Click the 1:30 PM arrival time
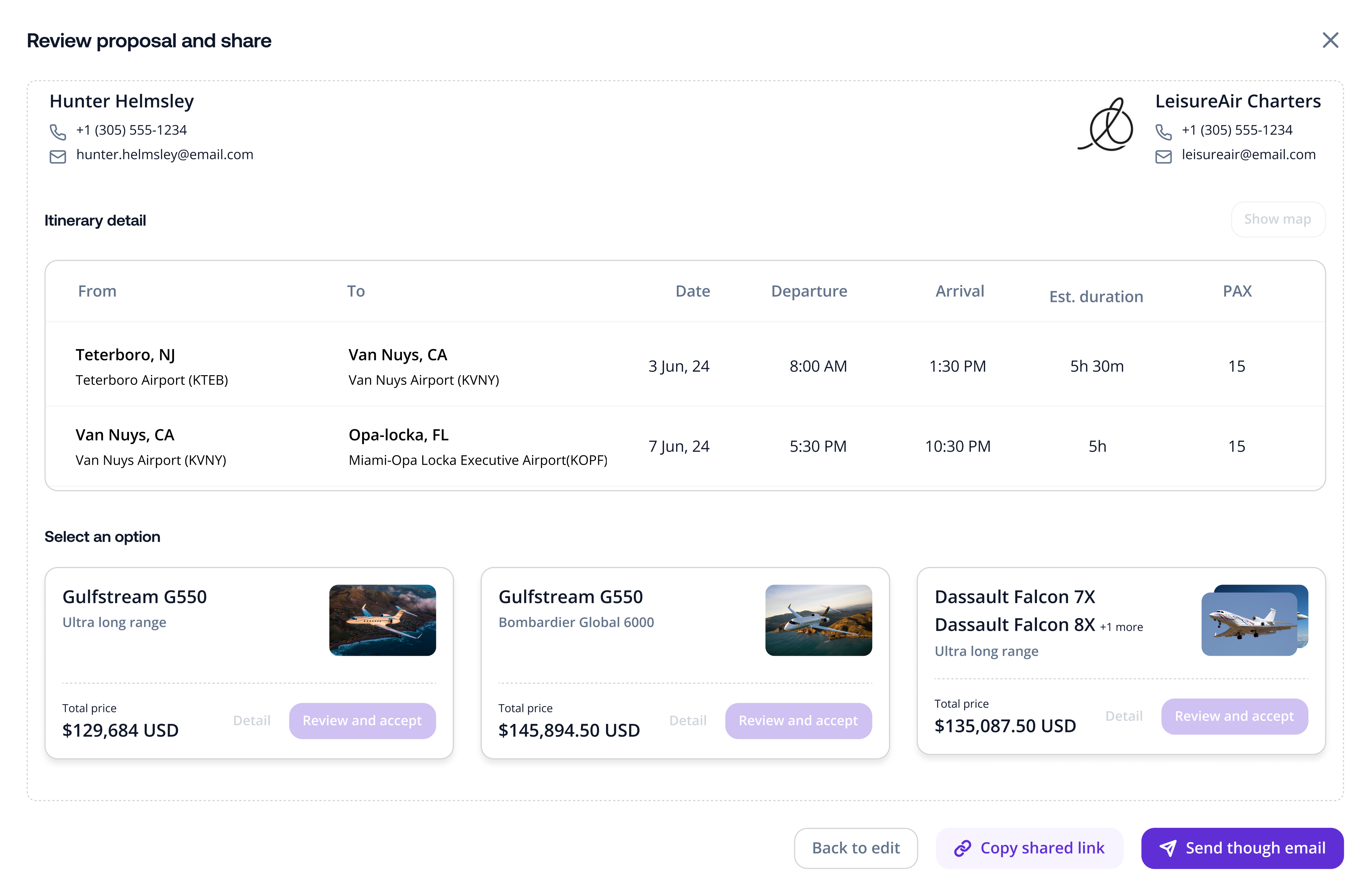Screen dimensions: 1371x896 [x=957, y=366]
